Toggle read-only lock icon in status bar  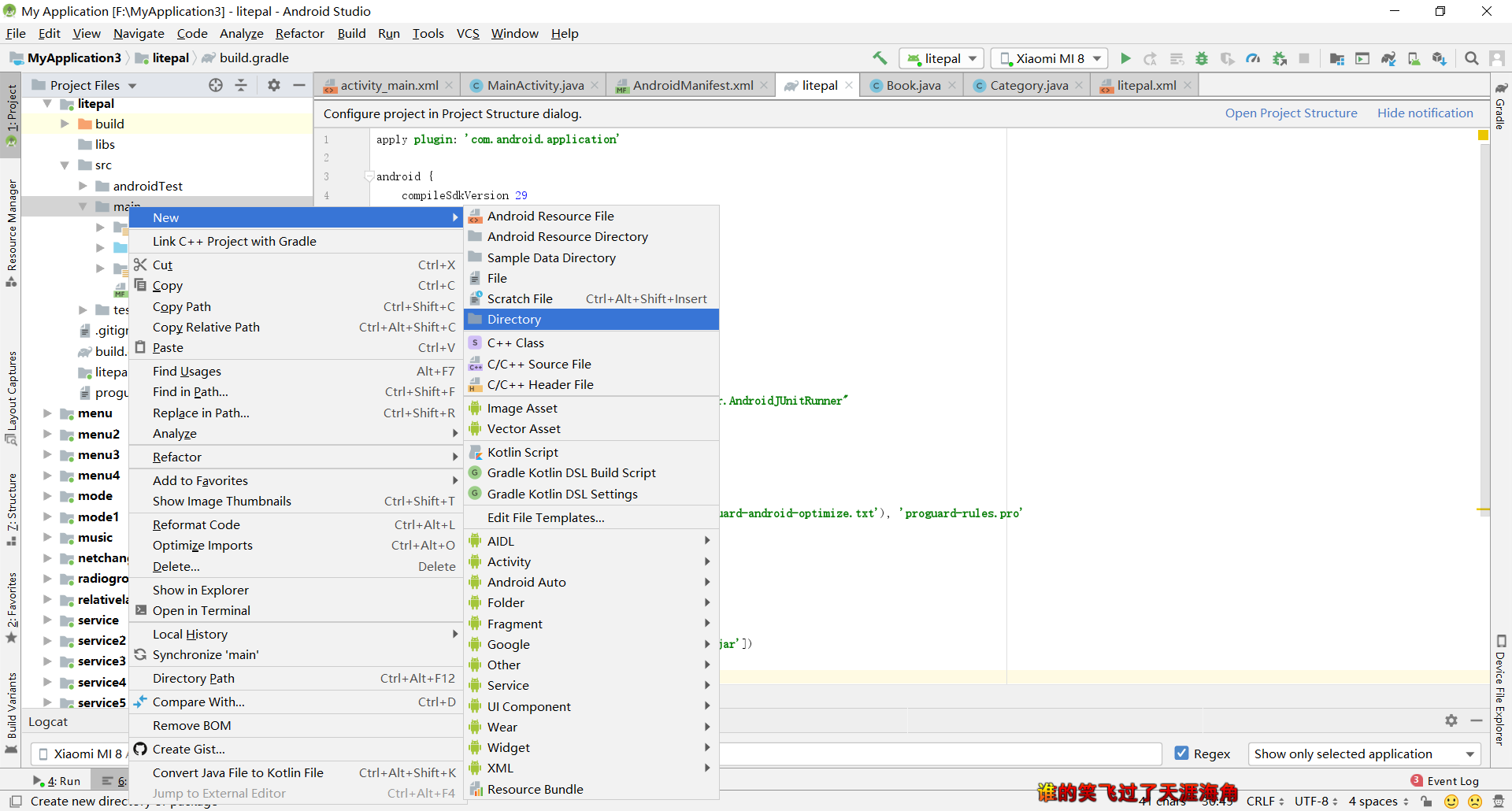click(1426, 802)
